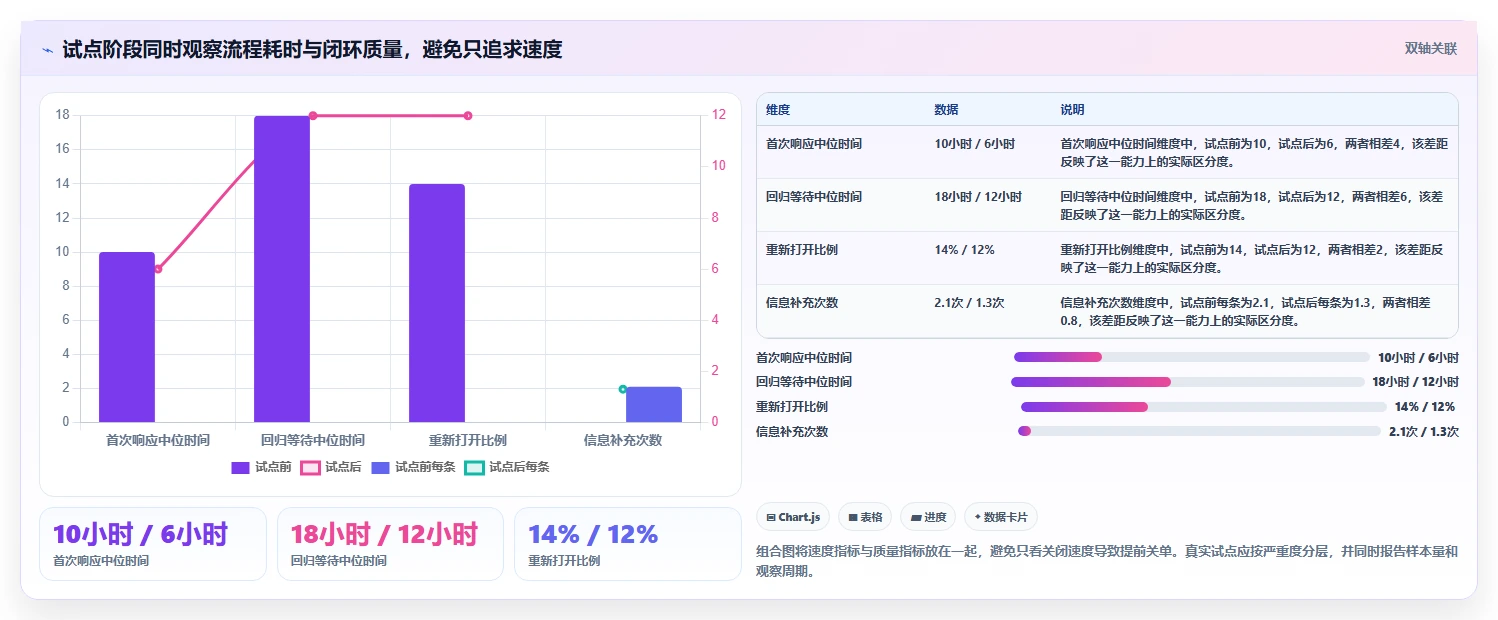
Task: Toggle the 试点后每条 legend series
Action: pyautogui.click(x=507, y=467)
